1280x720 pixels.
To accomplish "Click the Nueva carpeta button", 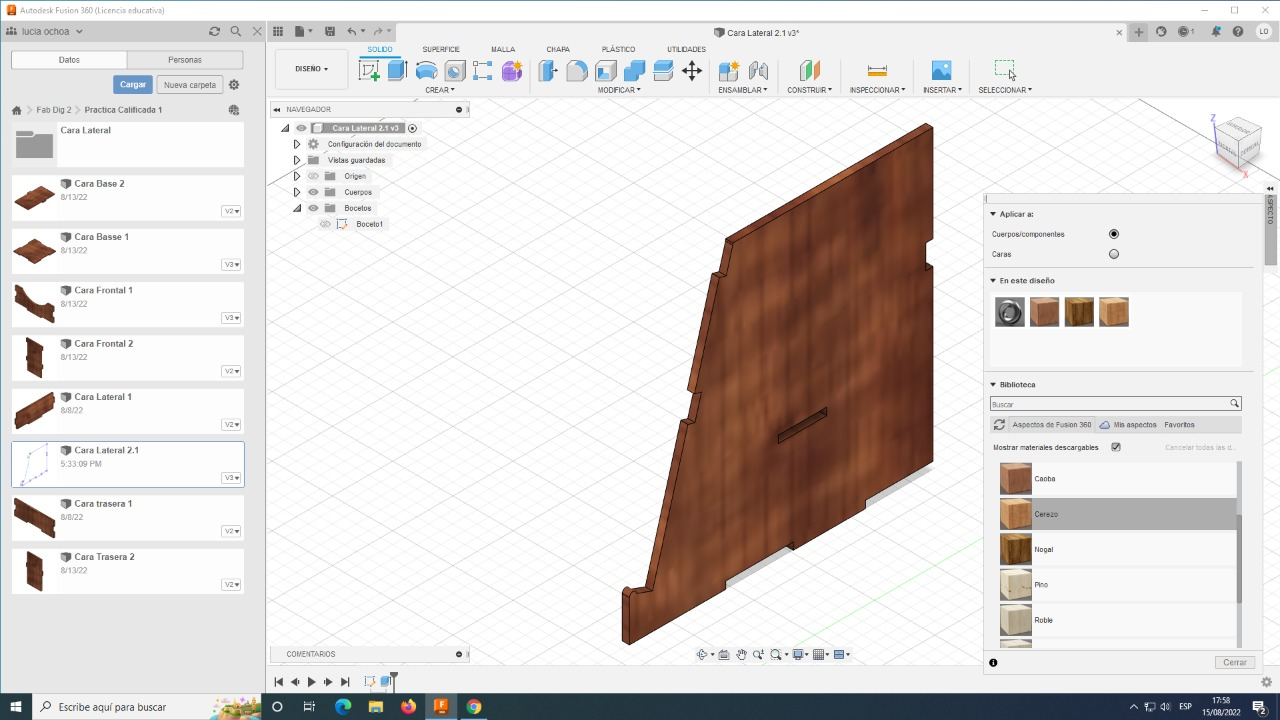I will [x=190, y=85].
